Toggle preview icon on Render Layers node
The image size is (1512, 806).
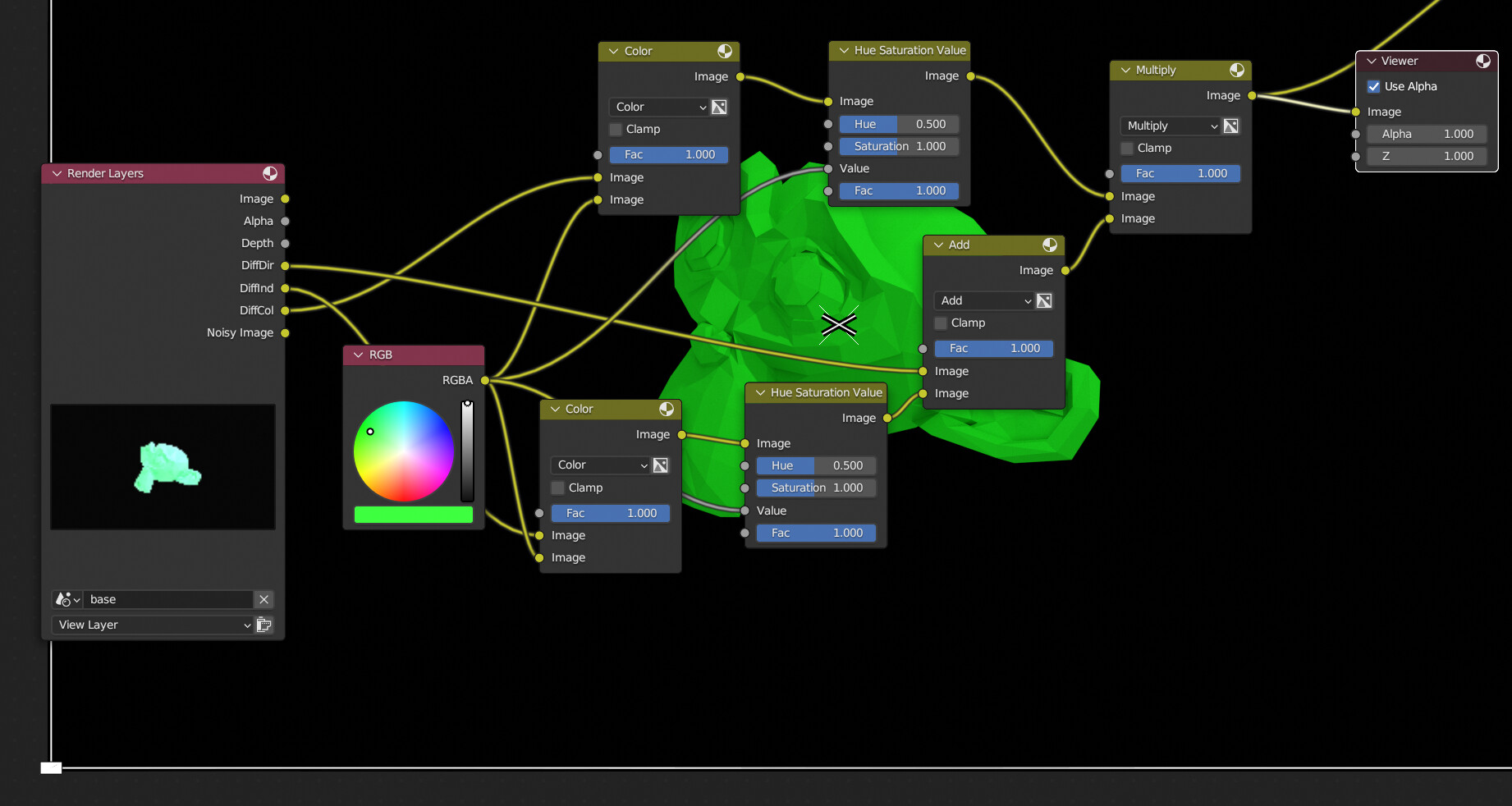click(270, 173)
